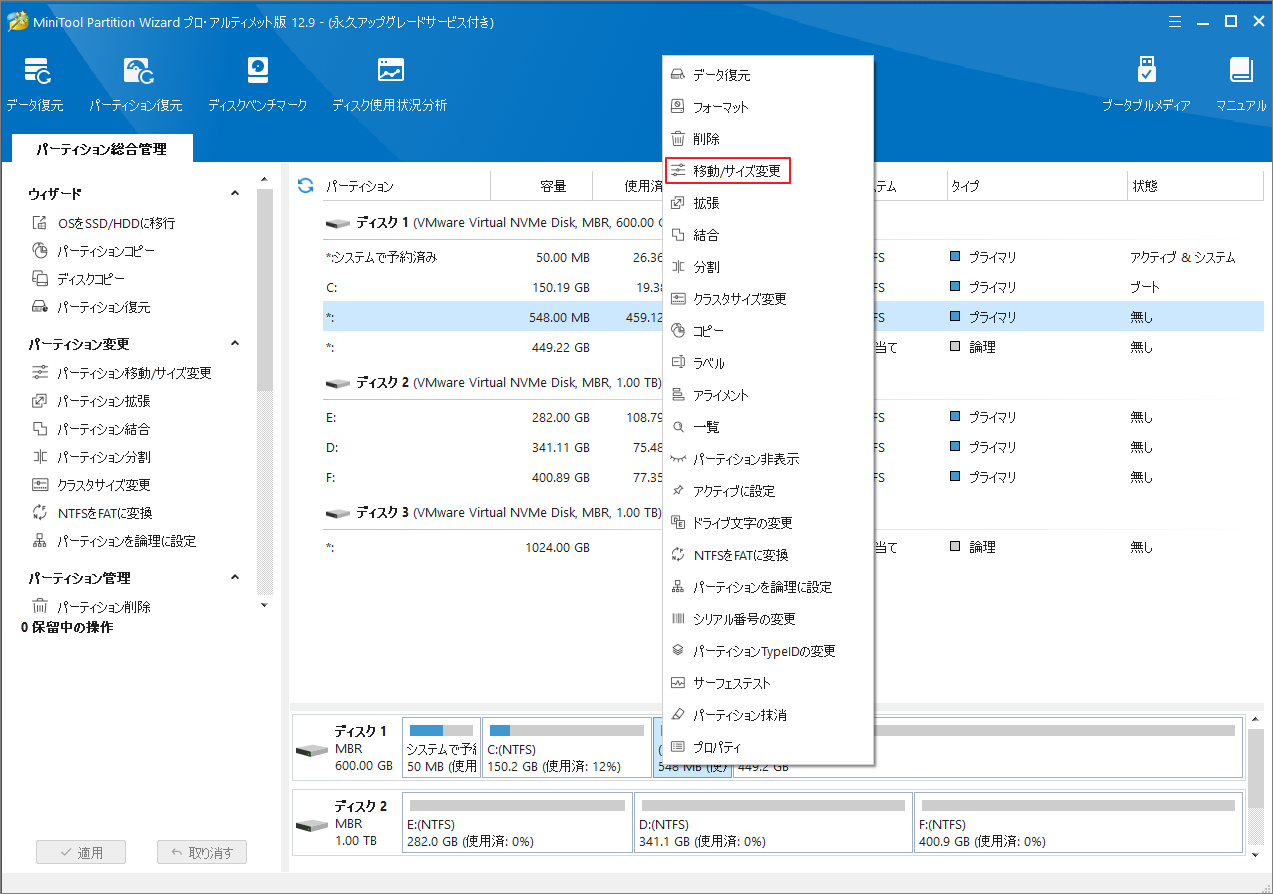Select the C: partition row
Screen dimensions: 1273x894
[x=793, y=287]
